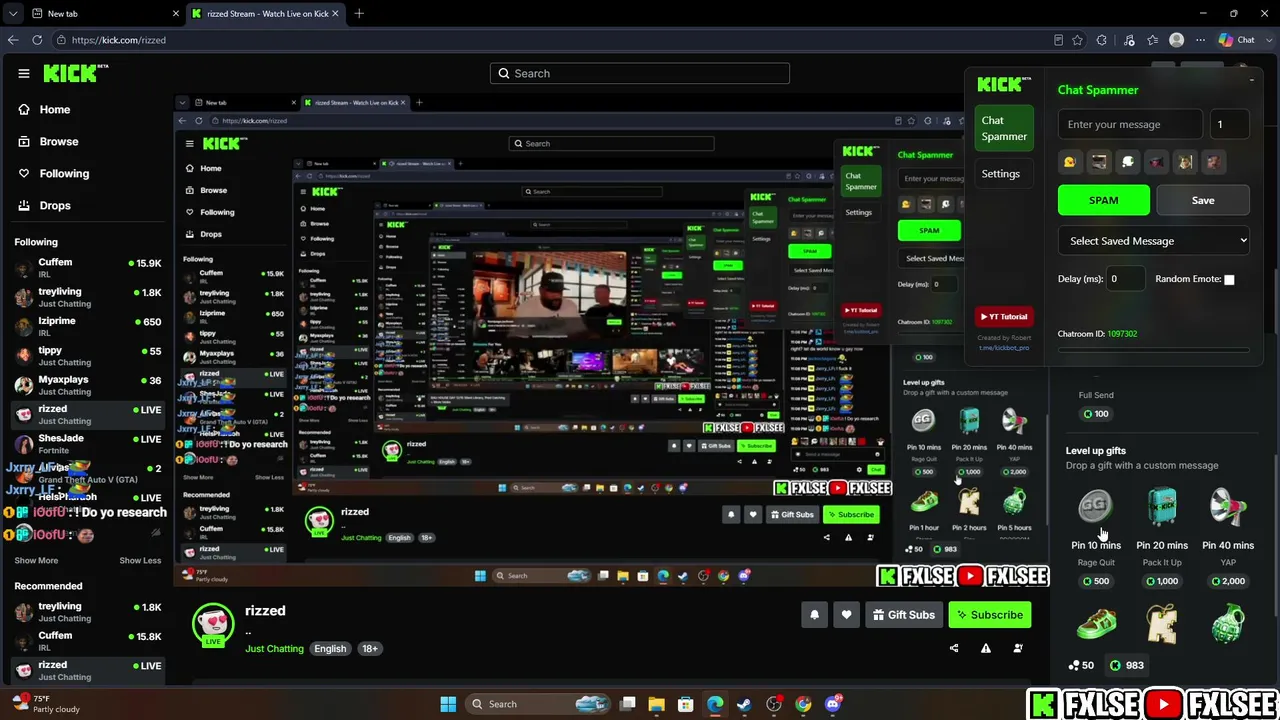Open Myaxplays channel in Following list
Image resolution: width=1280 pixels, height=720 pixels.
pyautogui.click(x=88, y=385)
